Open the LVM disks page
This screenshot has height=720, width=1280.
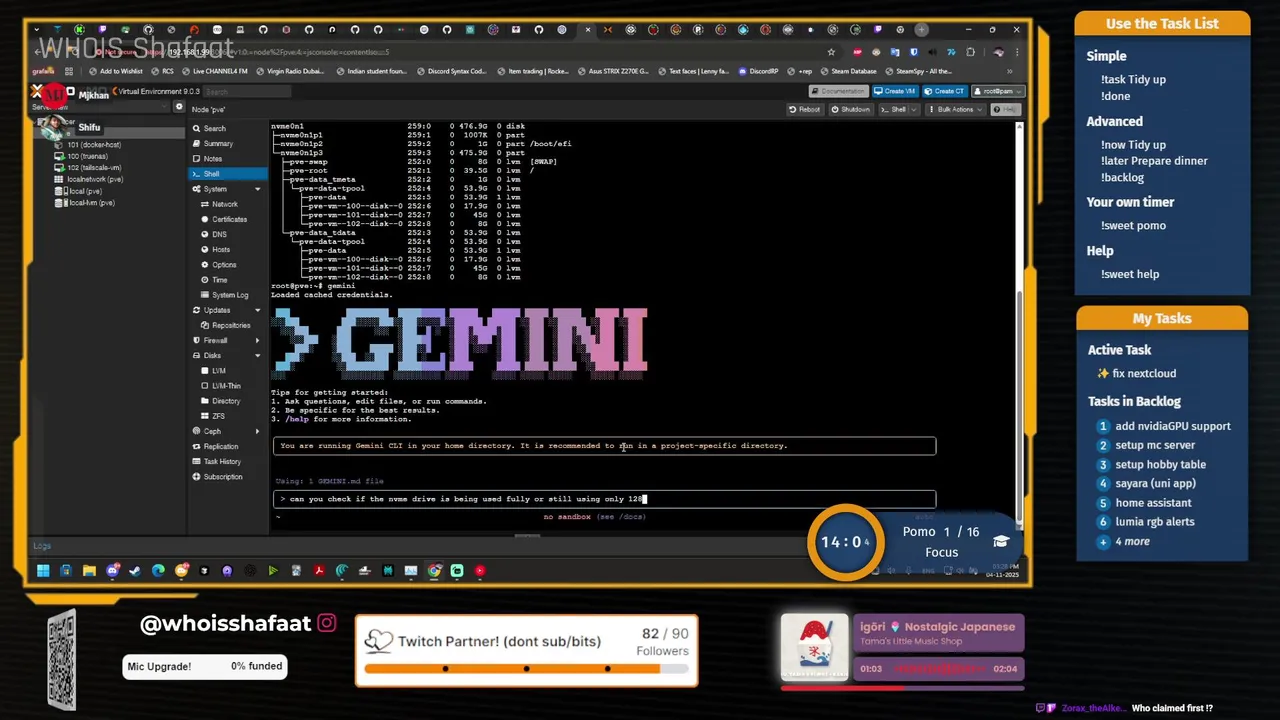218,371
